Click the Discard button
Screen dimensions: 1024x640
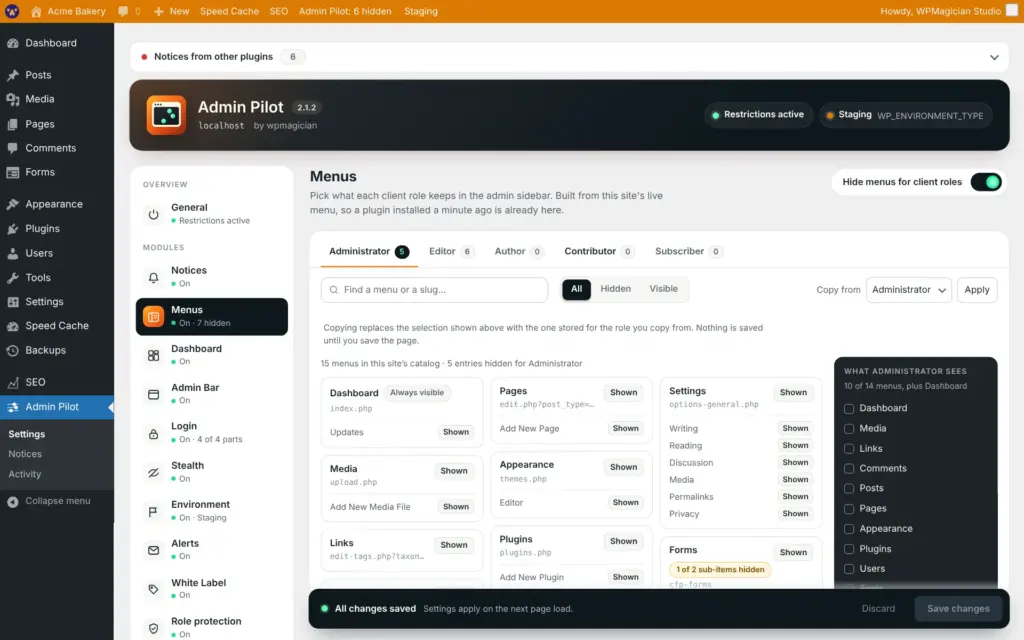tap(878, 609)
